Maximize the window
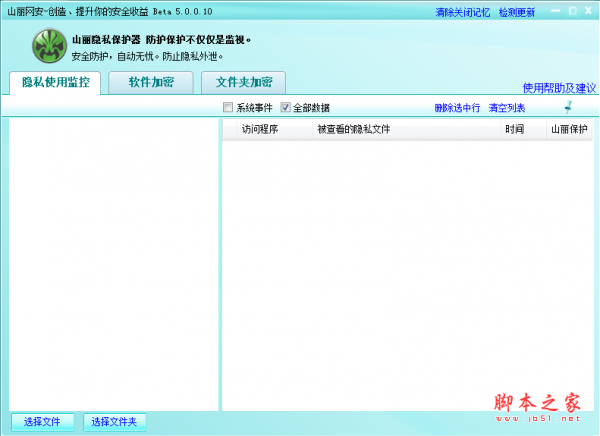 tap(573, 11)
